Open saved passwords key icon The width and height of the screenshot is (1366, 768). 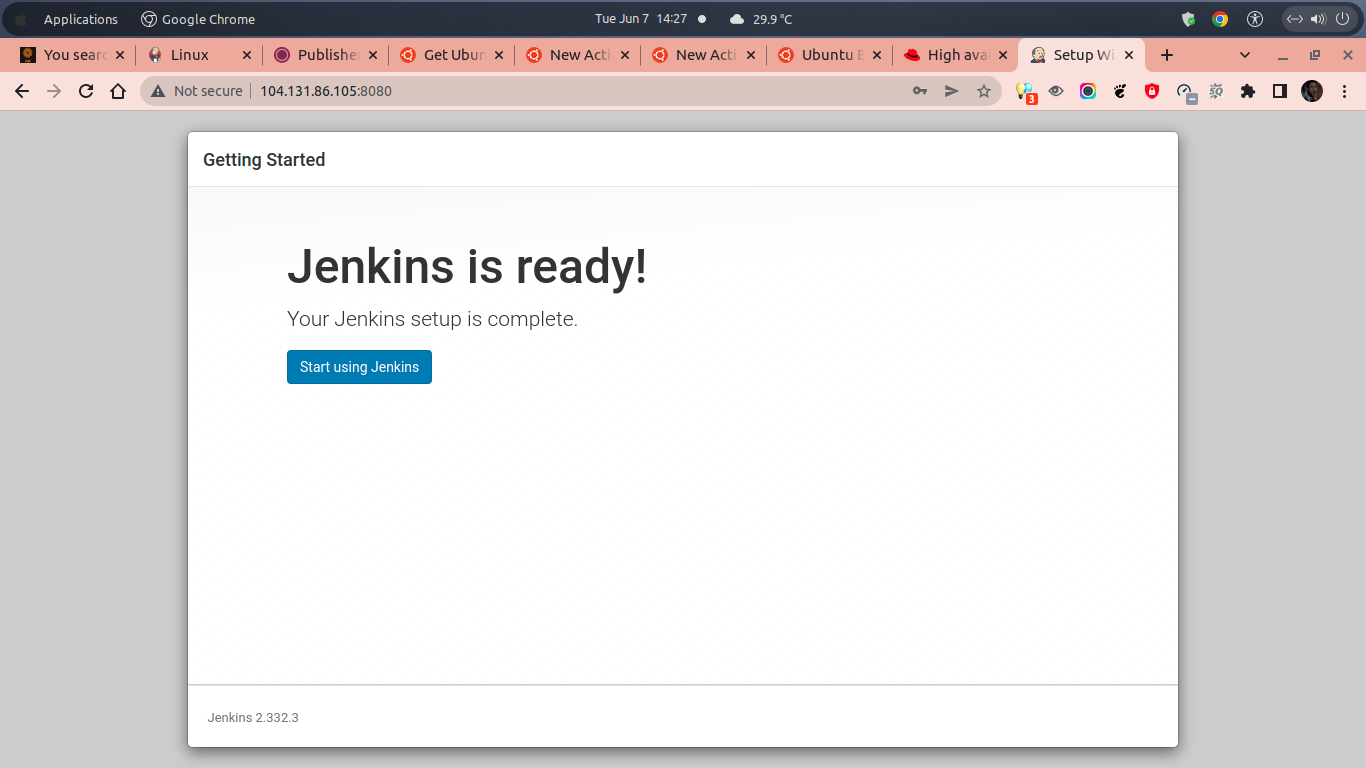920,91
